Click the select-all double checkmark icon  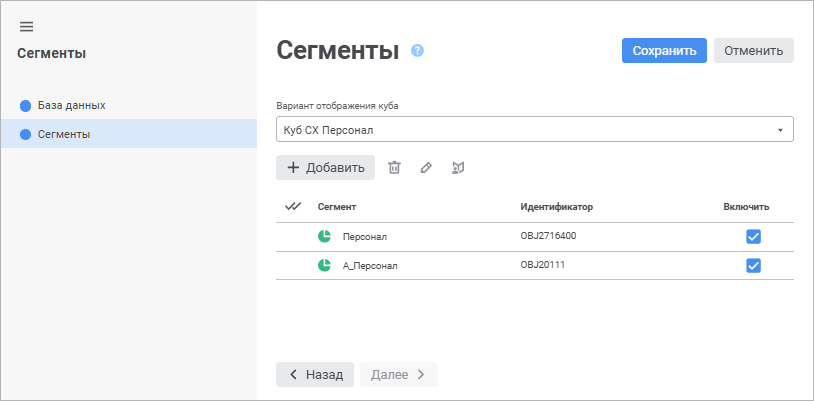tap(293, 207)
